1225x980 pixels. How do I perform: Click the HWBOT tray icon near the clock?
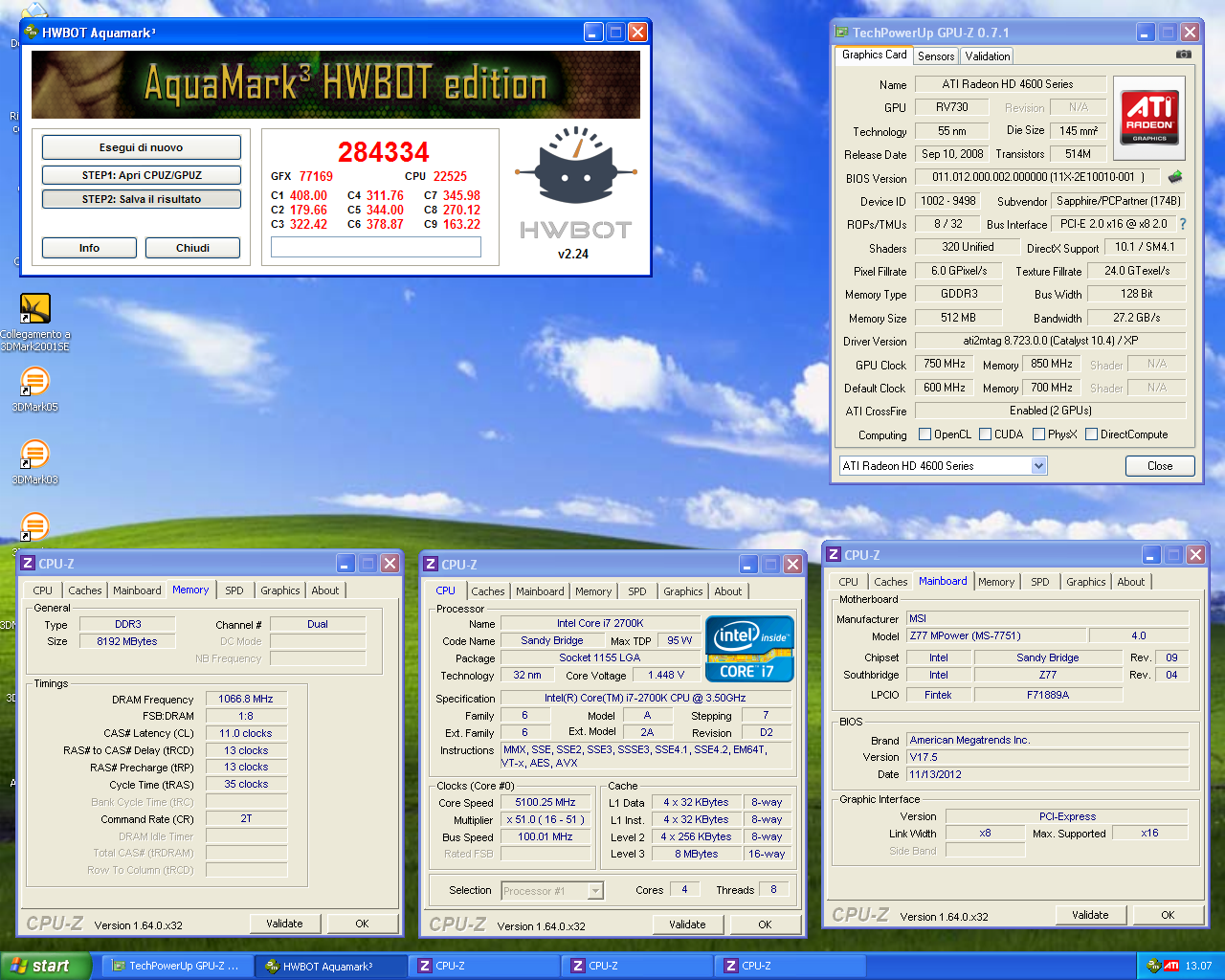click(x=1153, y=966)
